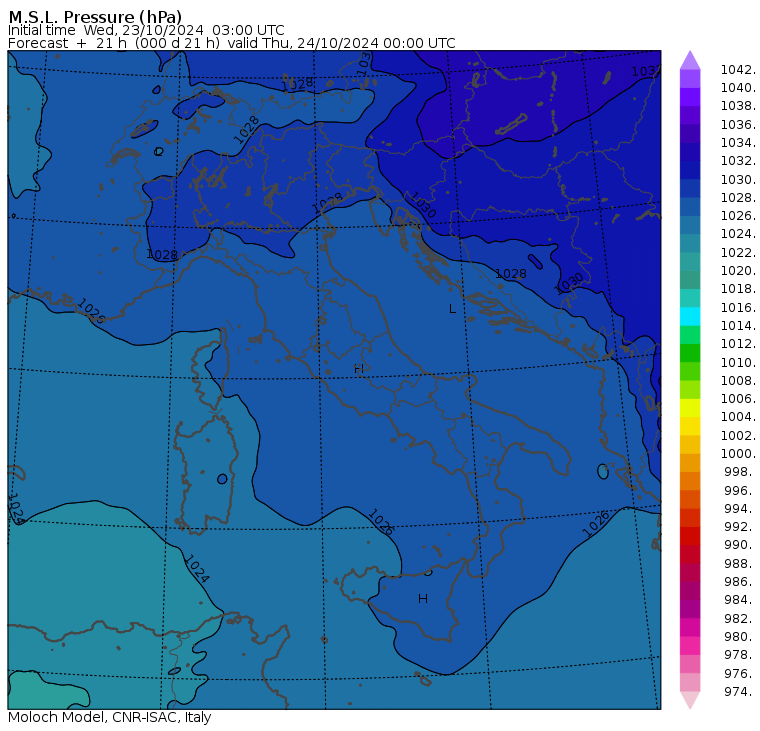Click the 990. legend value
760x731 pixels.
pyautogui.click(x=740, y=544)
